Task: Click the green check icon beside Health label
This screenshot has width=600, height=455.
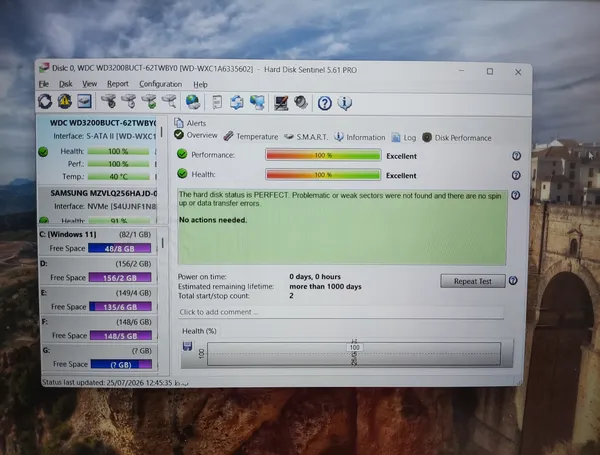Action: [x=182, y=173]
